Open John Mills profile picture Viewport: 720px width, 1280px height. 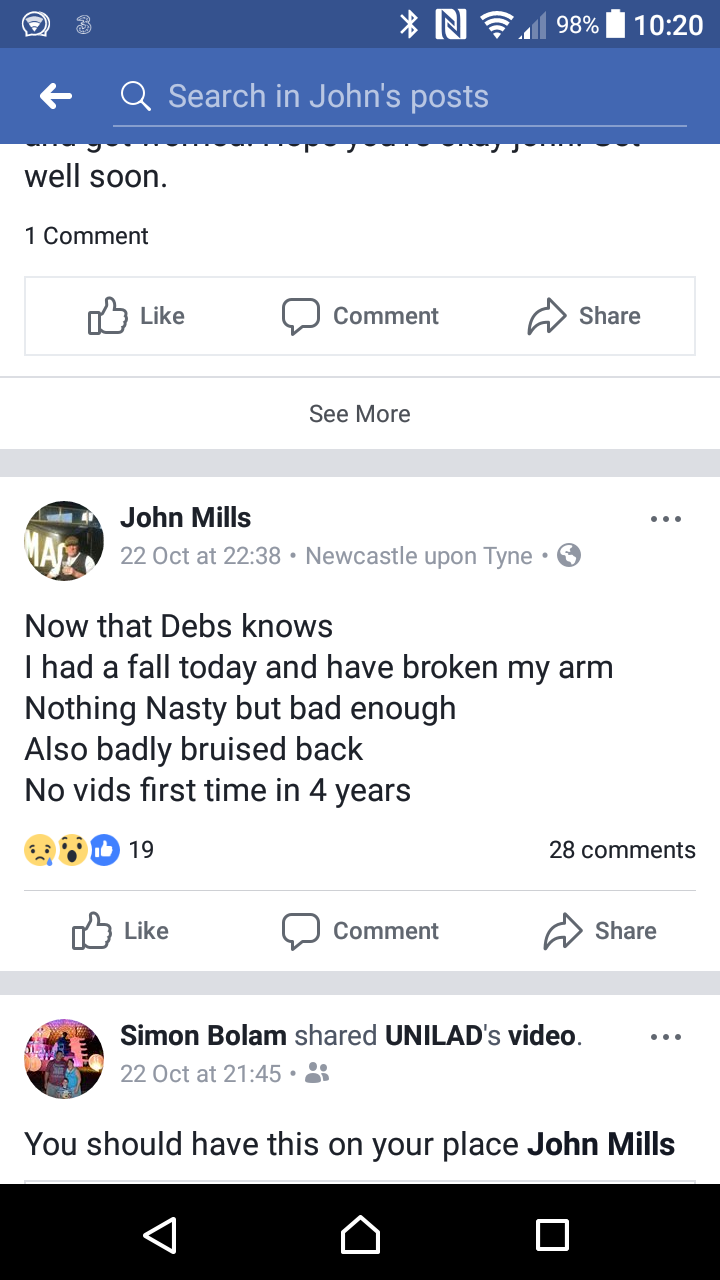[x=64, y=540]
